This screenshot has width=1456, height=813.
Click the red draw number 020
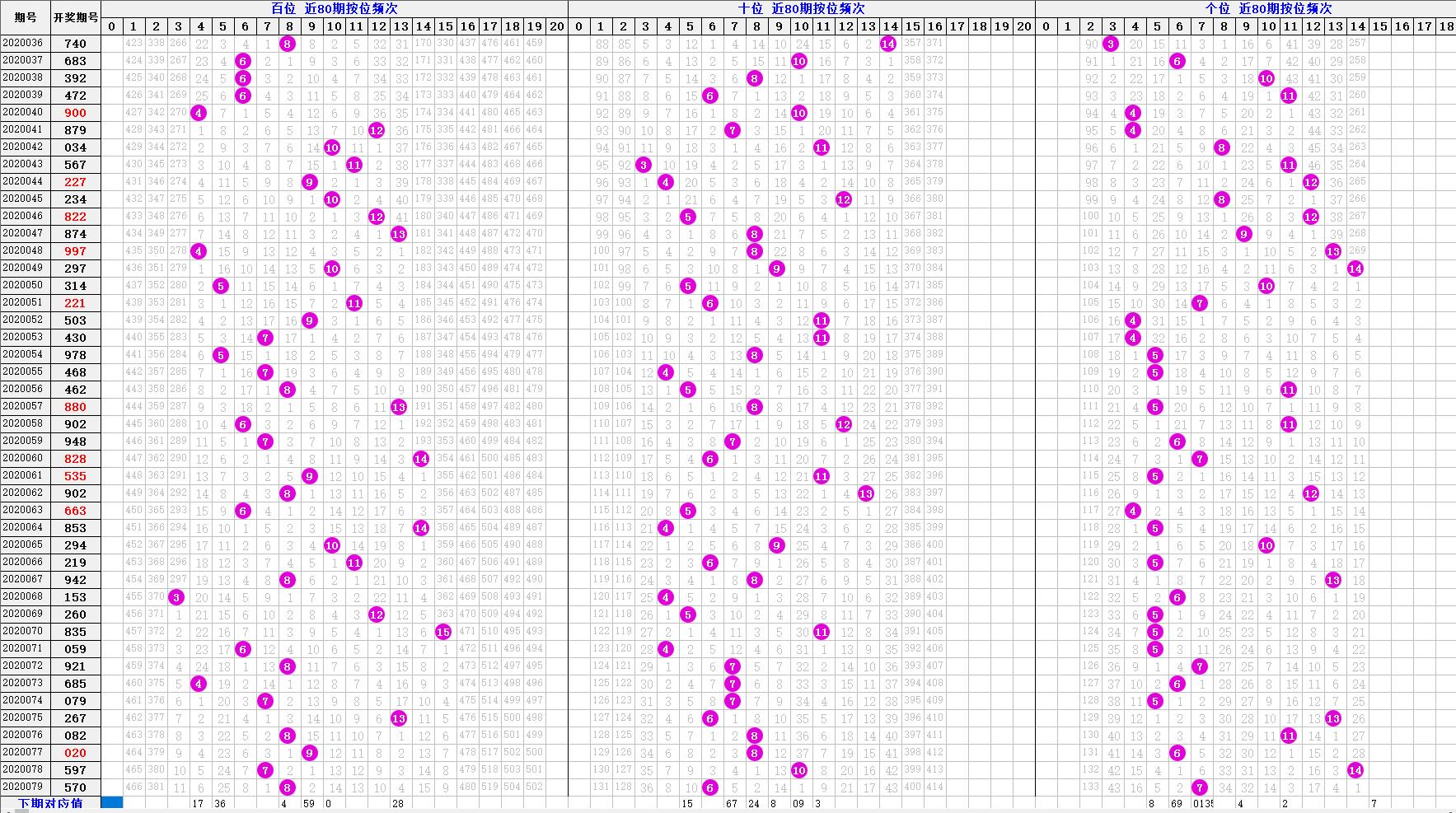[76, 753]
